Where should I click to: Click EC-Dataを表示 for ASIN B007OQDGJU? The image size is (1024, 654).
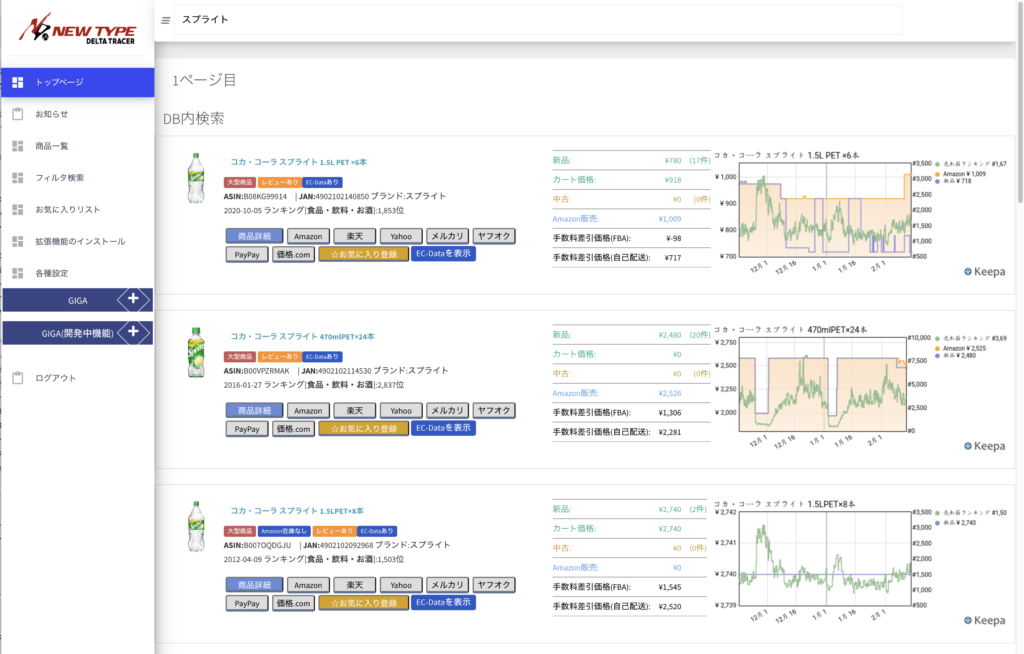pos(443,602)
